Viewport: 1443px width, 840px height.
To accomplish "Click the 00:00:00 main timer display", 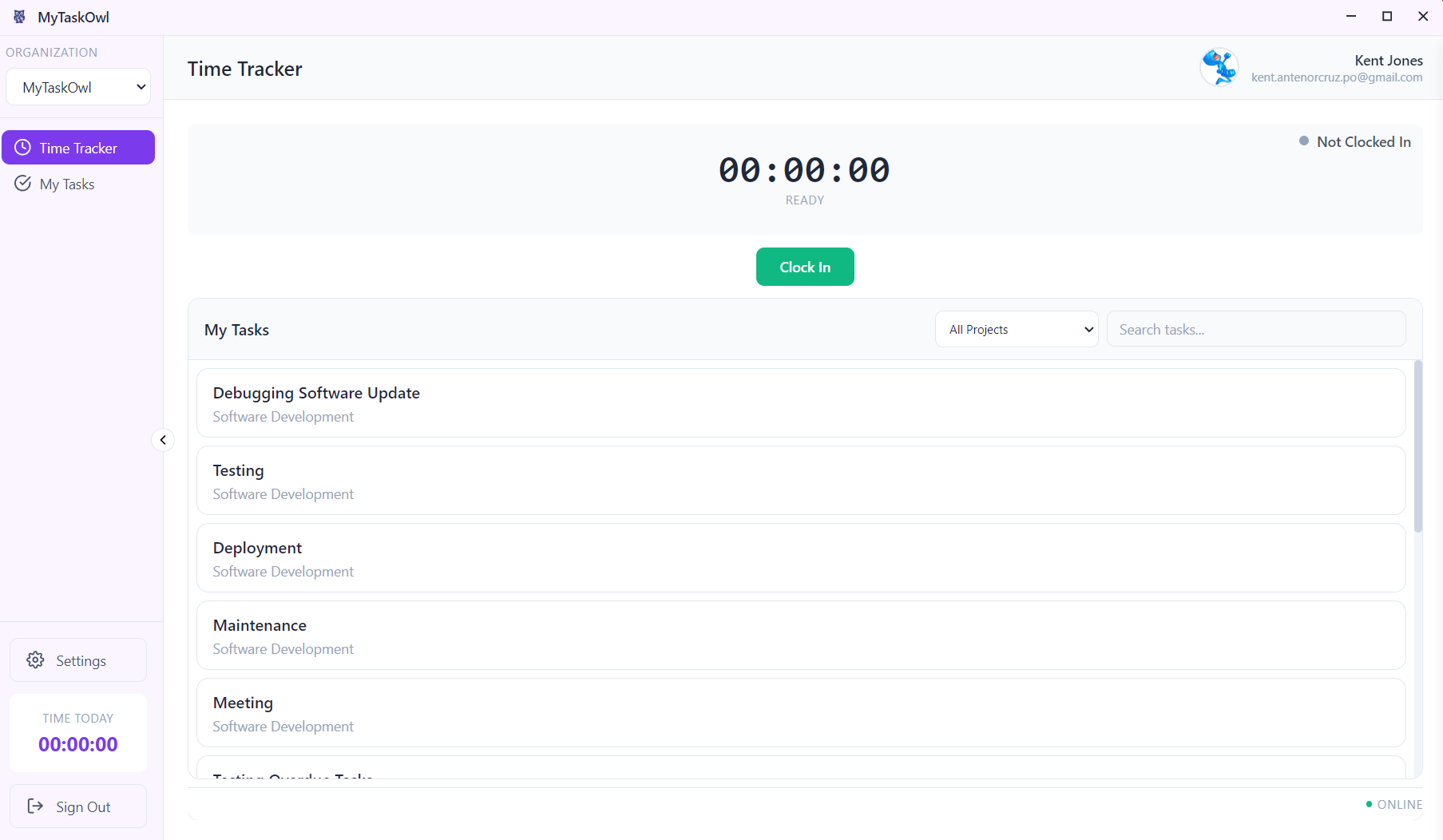I will [804, 169].
